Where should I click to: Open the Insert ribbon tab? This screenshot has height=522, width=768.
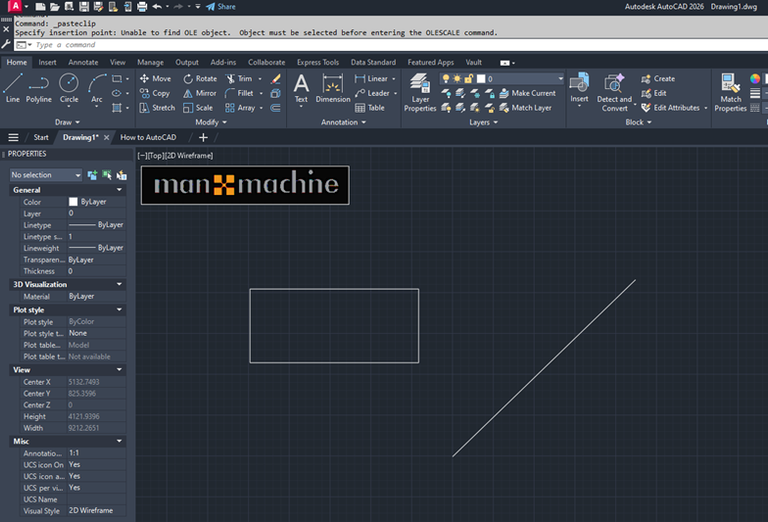(x=47, y=62)
